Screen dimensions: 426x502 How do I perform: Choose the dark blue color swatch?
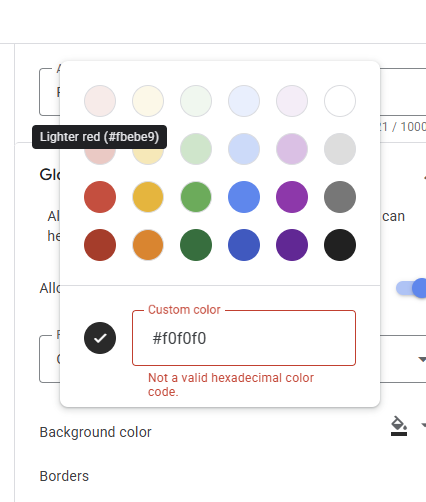point(244,245)
